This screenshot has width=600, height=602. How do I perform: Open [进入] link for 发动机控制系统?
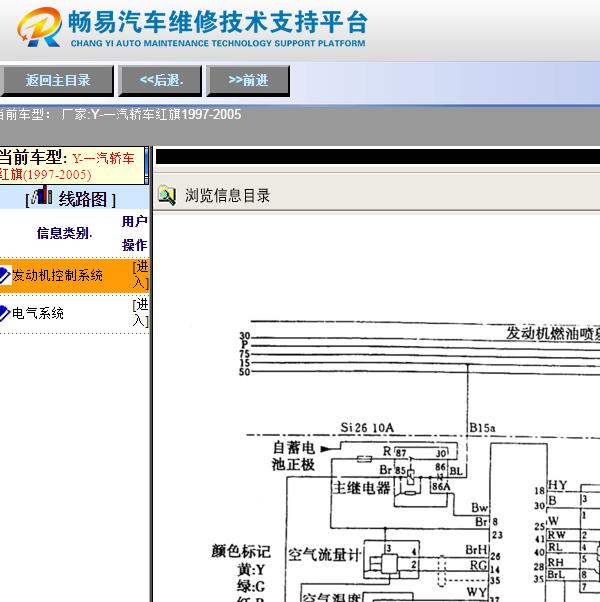tap(140, 275)
